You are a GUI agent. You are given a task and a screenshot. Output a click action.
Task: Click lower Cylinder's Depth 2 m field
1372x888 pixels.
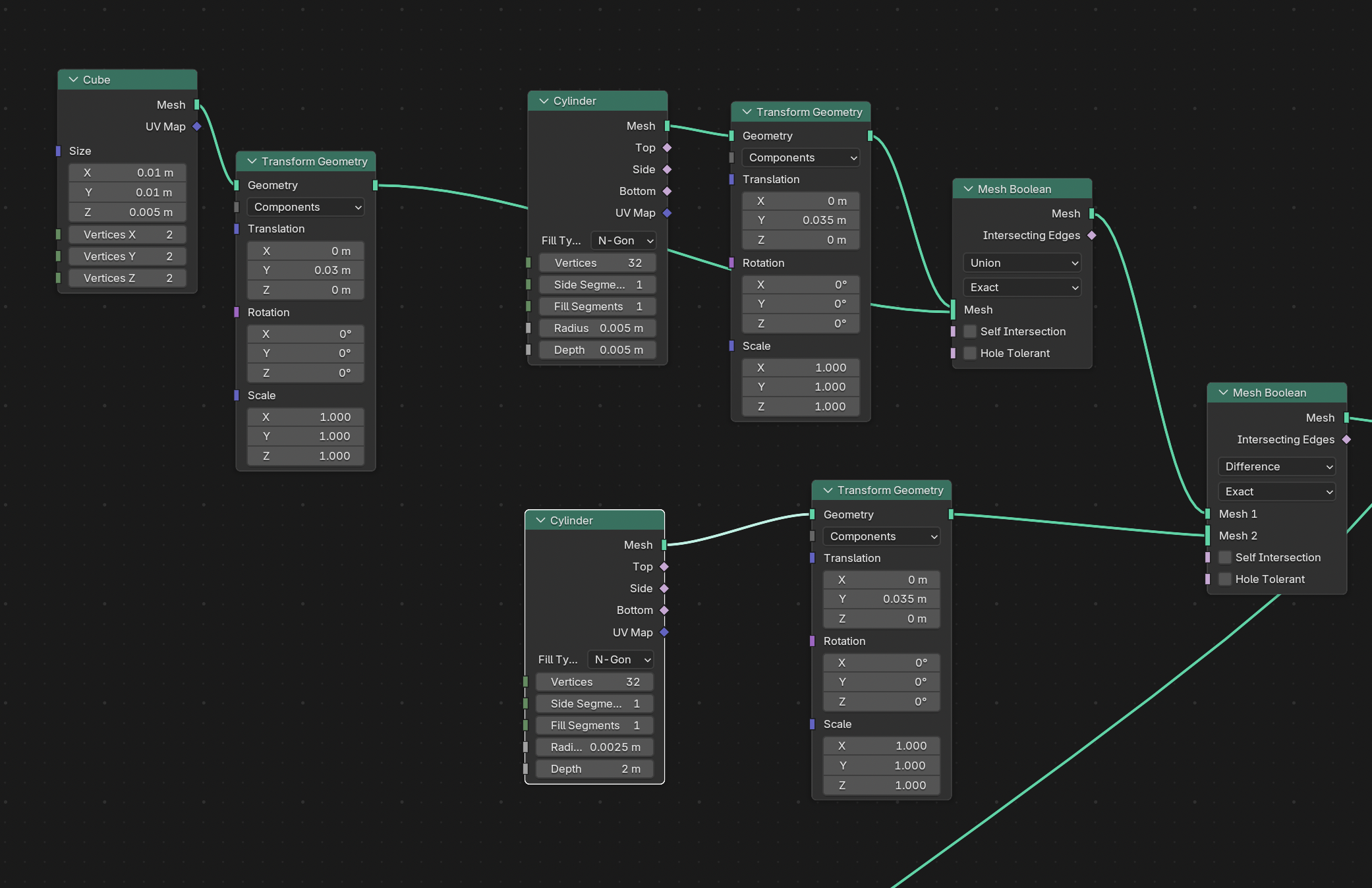pyautogui.click(x=594, y=769)
